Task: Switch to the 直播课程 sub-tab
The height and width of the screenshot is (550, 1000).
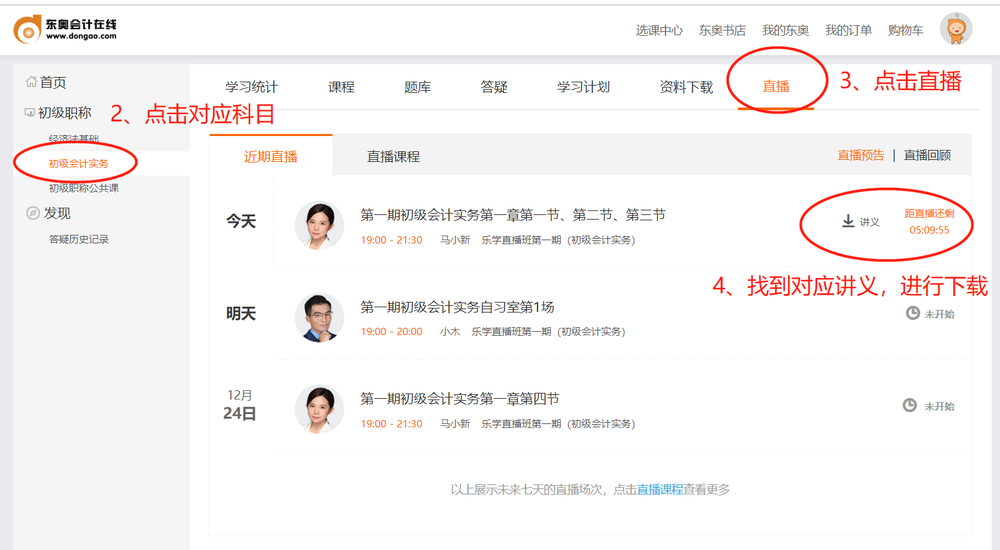Action: pyautogui.click(x=393, y=157)
